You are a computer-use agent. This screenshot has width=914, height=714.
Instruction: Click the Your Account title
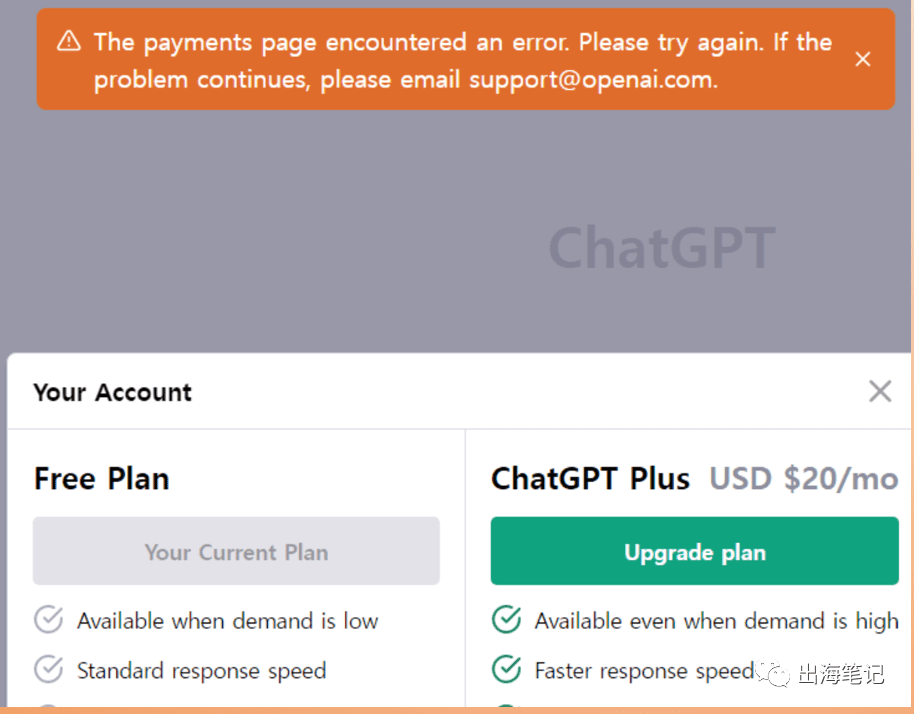click(x=113, y=392)
